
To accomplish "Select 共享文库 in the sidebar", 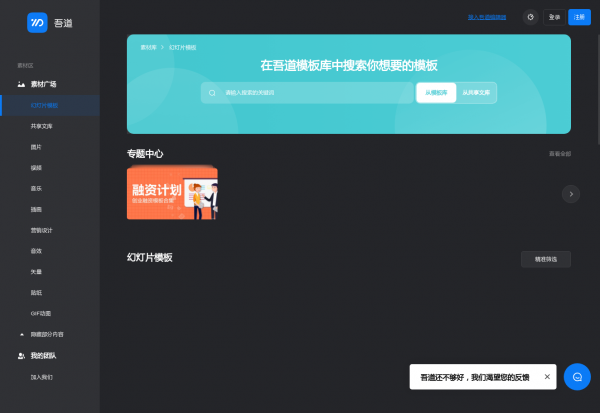I will pos(42,126).
